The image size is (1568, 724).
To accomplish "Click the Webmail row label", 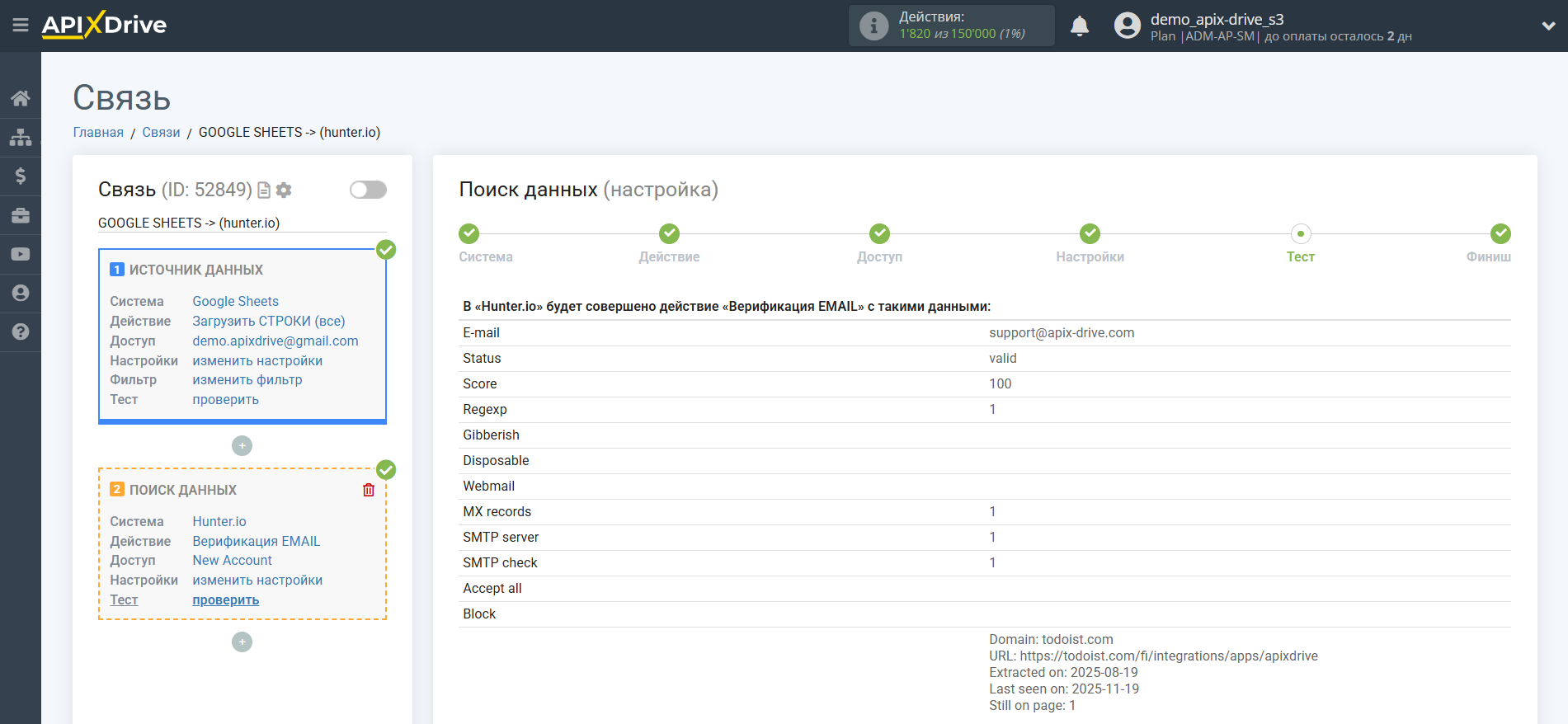I will (488, 486).
